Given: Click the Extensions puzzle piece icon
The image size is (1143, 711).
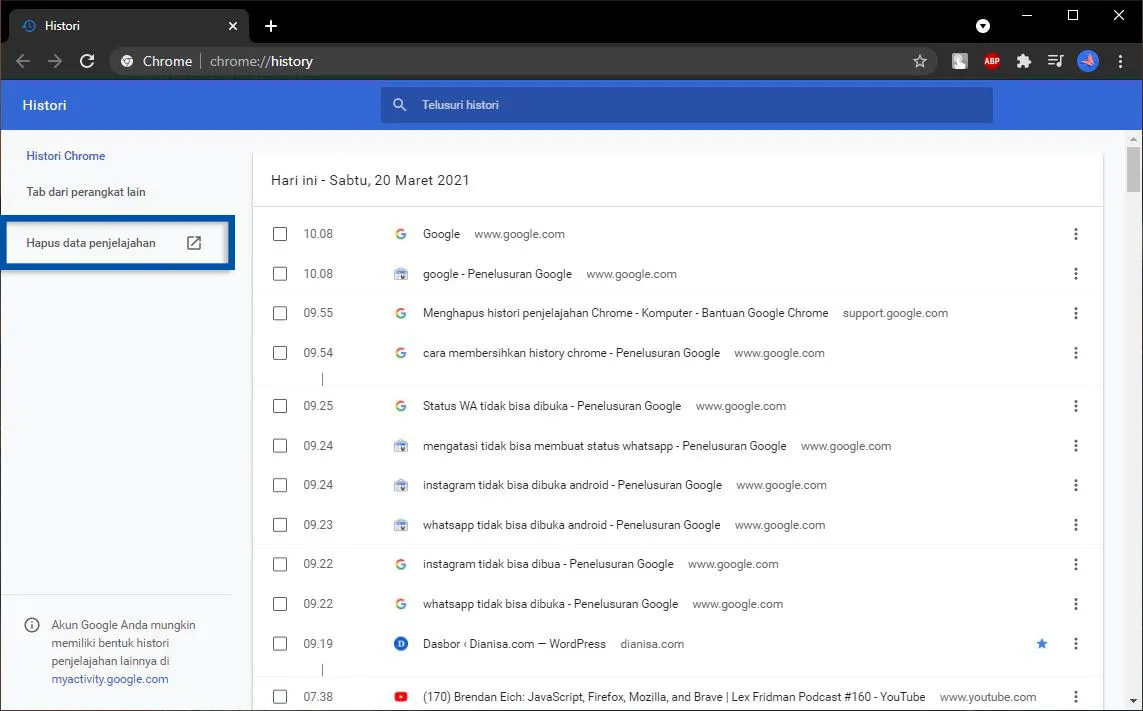Looking at the screenshot, I should click(1023, 61).
